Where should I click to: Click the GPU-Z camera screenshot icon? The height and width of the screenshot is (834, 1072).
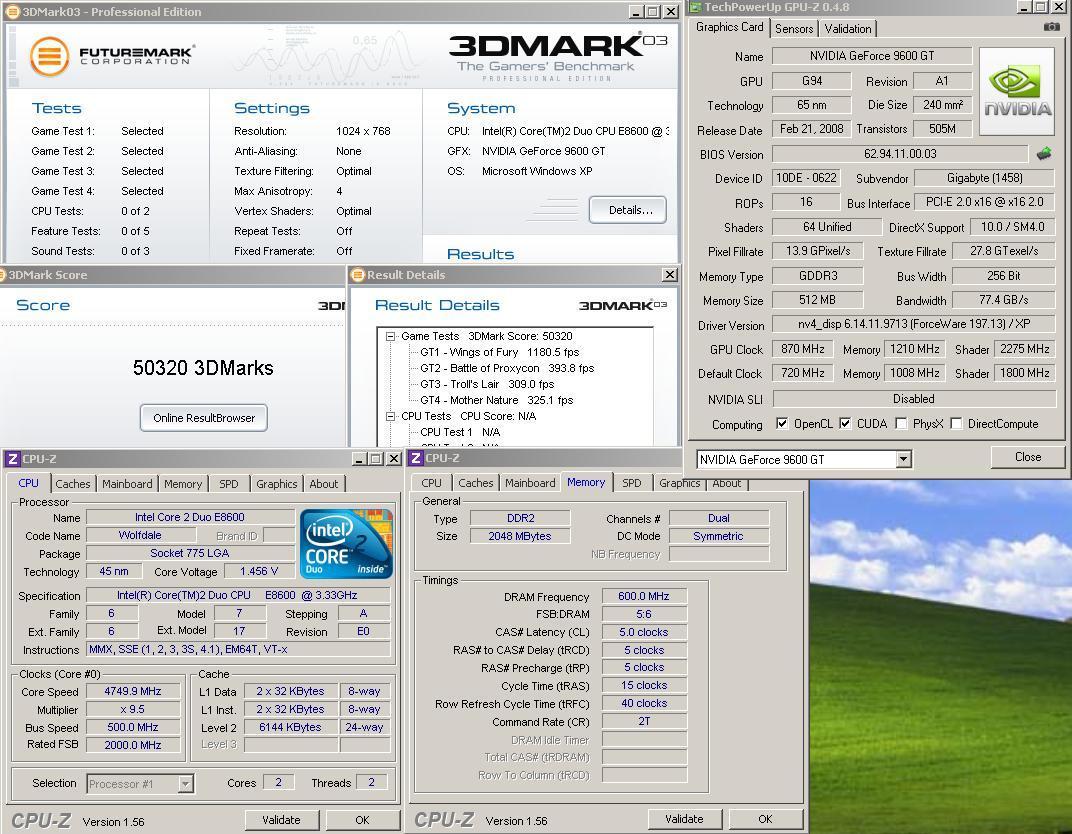[1051, 27]
